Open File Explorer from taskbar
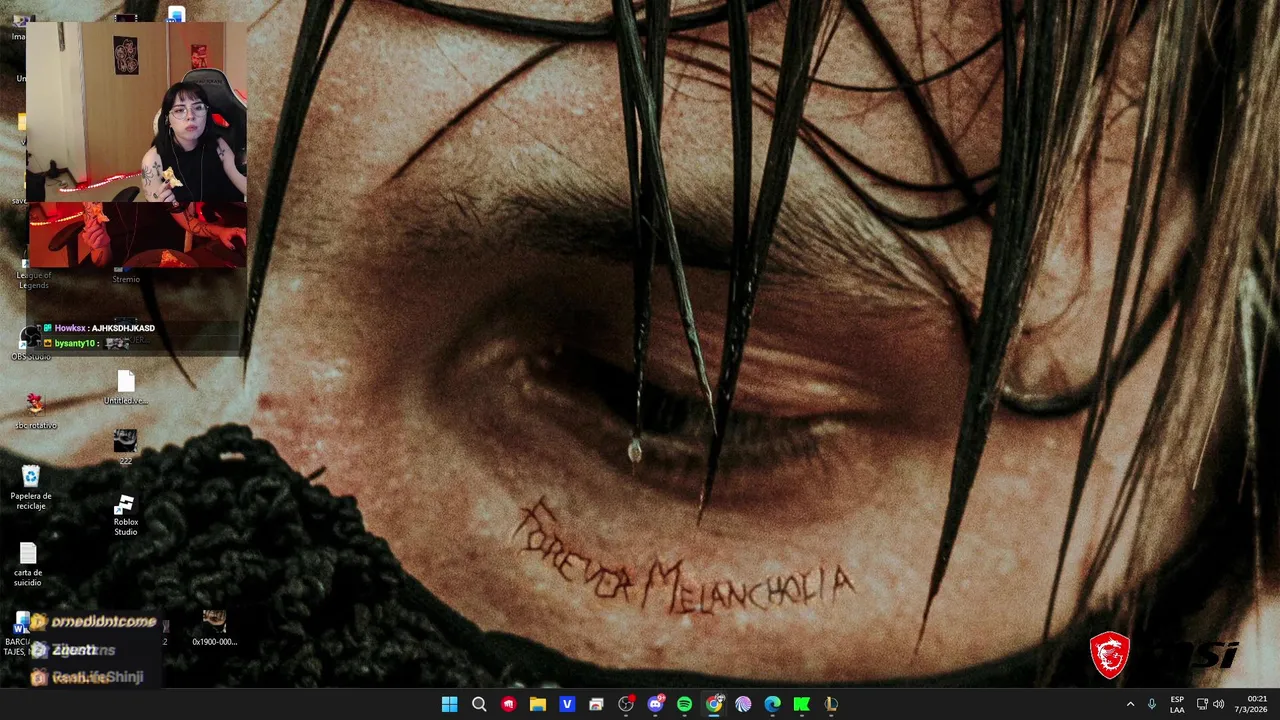This screenshot has height=720, width=1280. click(x=537, y=704)
